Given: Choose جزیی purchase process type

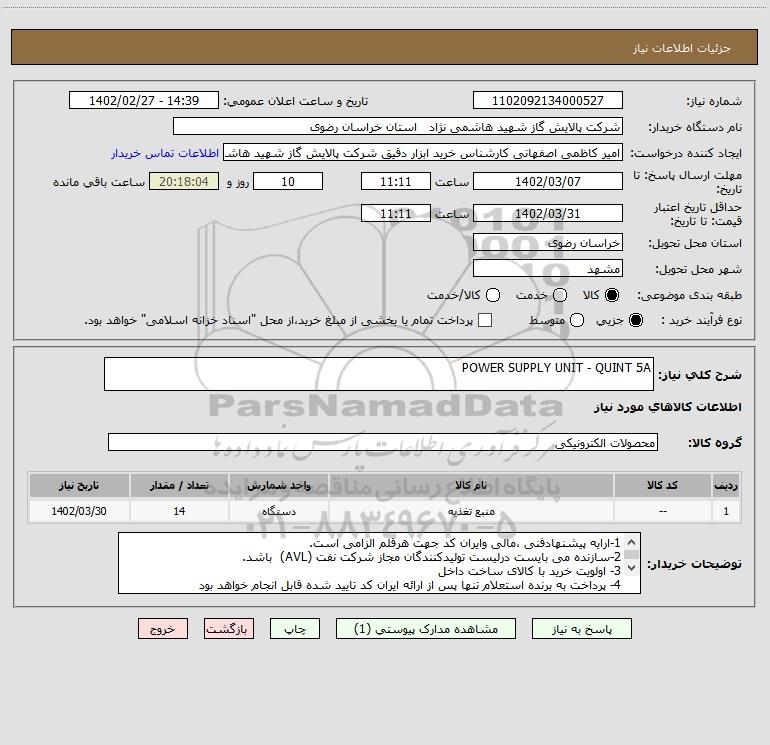Looking at the screenshot, I should point(636,320).
